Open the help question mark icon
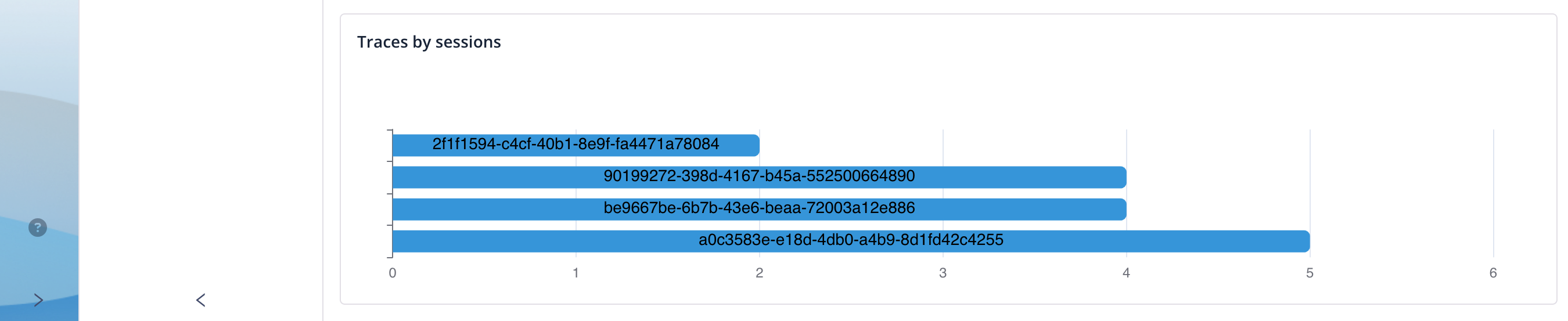The image size is (1568, 321). [x=38, y=228]
